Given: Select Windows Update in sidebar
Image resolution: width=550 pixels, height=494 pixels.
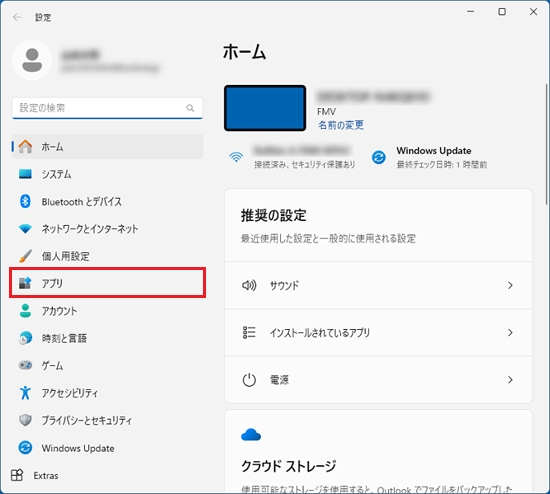Looking at the screenshot, I should [x=107, y=448].
